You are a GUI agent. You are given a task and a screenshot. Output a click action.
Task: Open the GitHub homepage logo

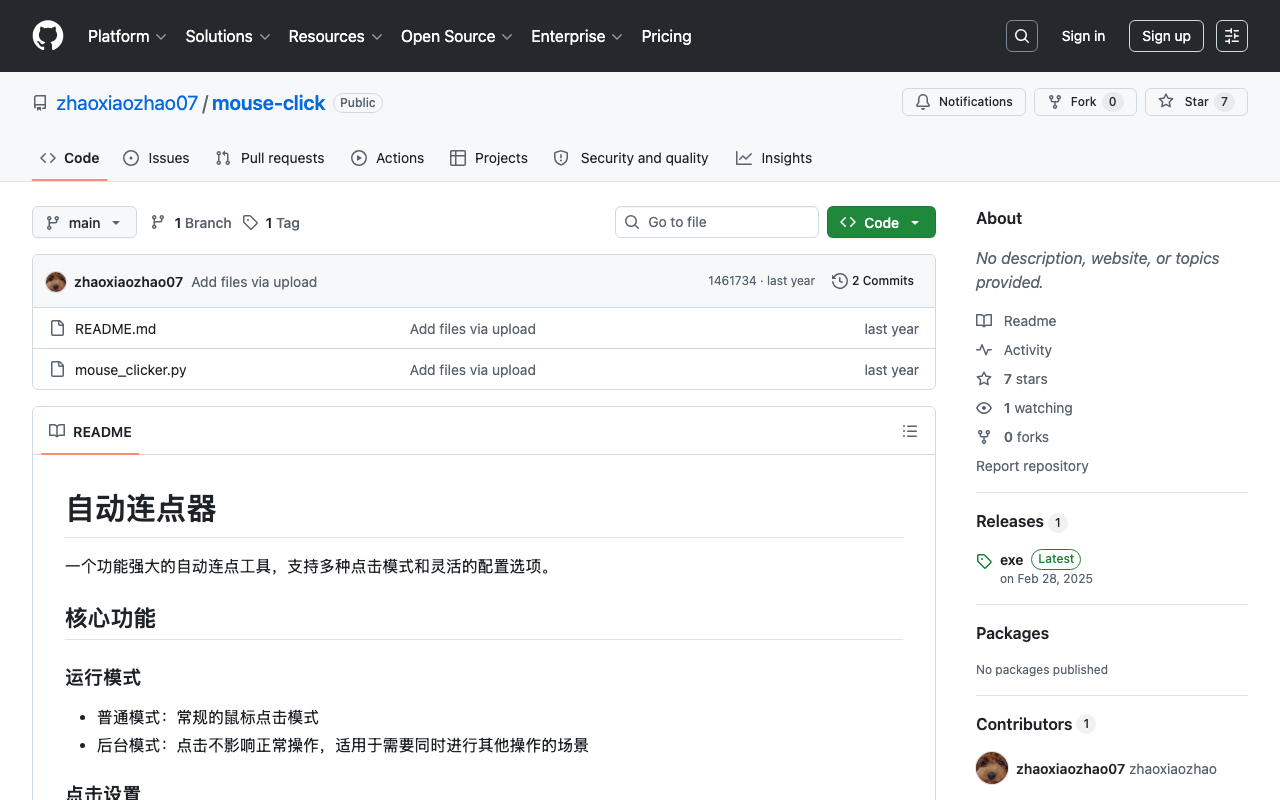(48, 36)
